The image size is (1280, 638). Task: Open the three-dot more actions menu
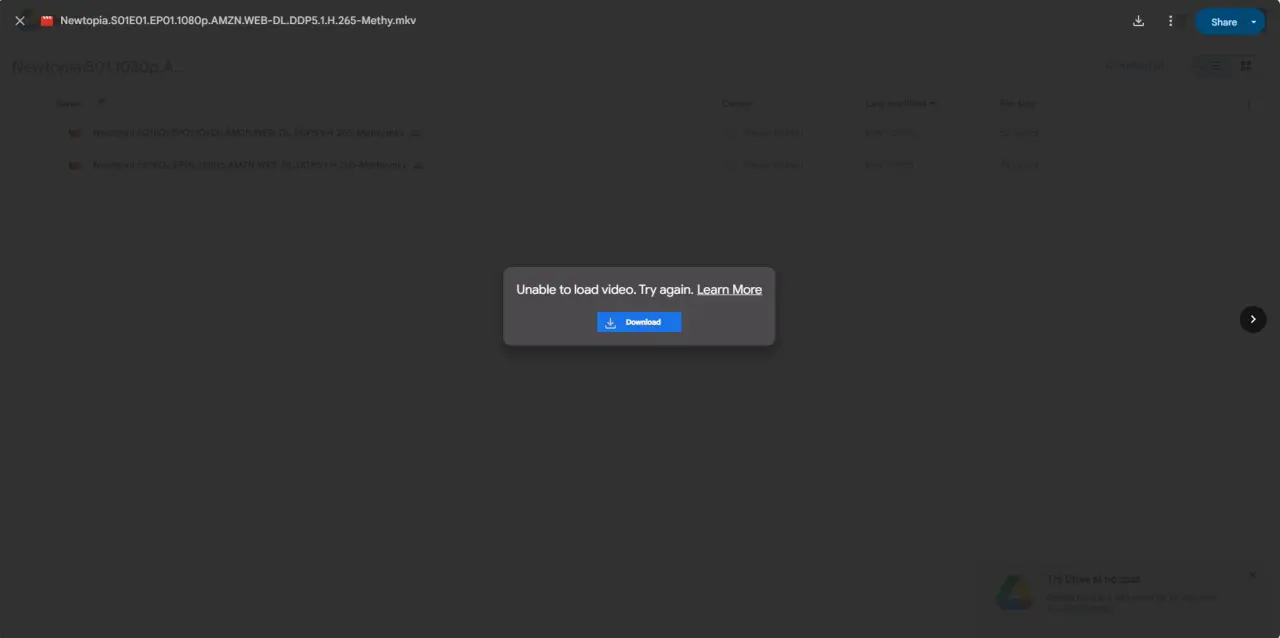1170,21
